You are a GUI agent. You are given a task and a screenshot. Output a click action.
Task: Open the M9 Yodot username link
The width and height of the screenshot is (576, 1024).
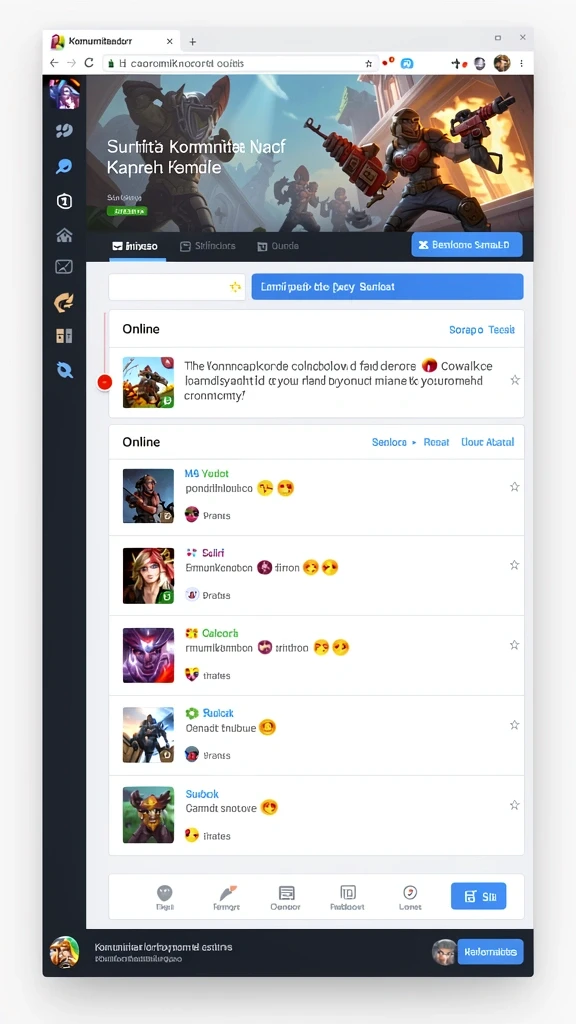point(206,473)
